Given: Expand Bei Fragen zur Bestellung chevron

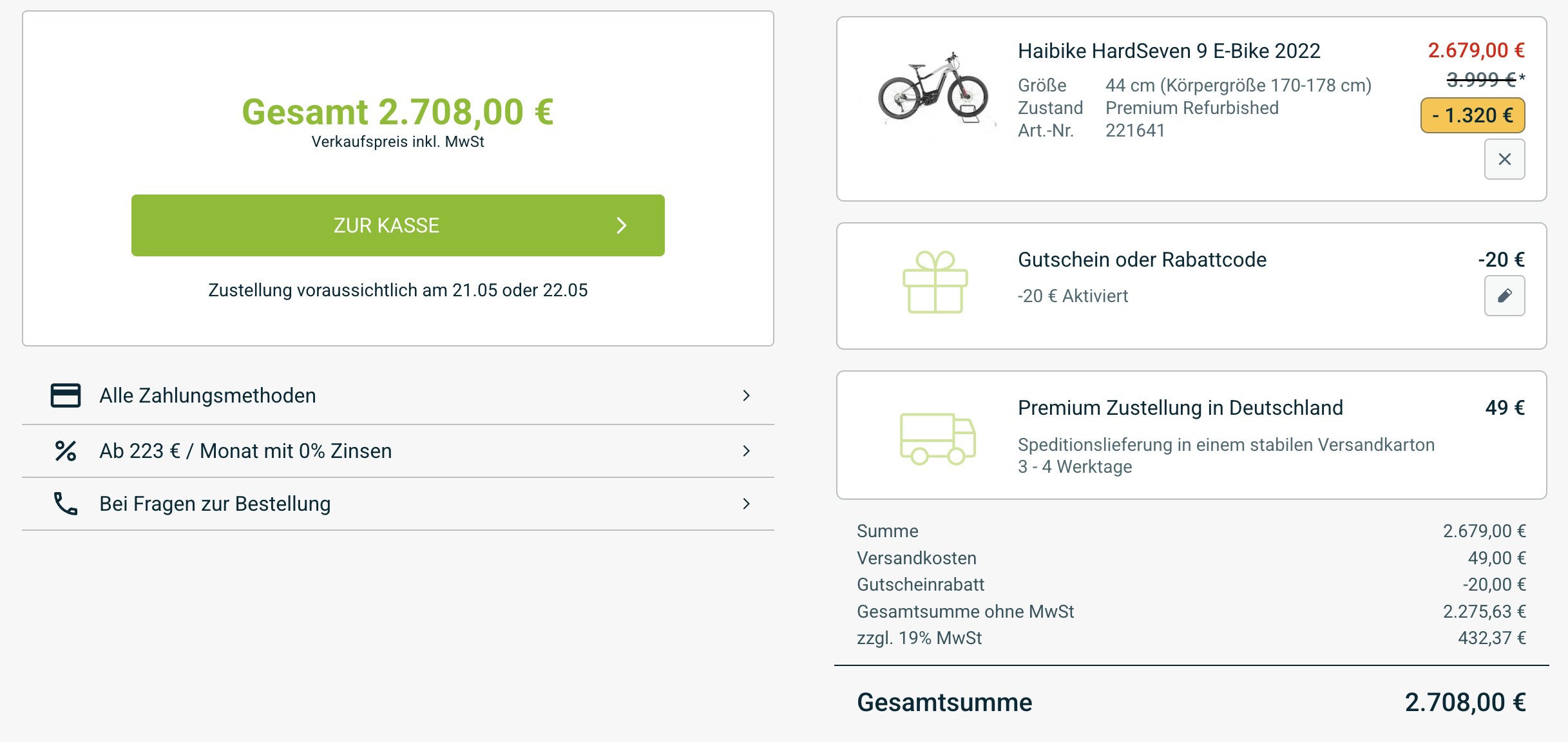Looking at the screenshot, I should click(746, 504).
